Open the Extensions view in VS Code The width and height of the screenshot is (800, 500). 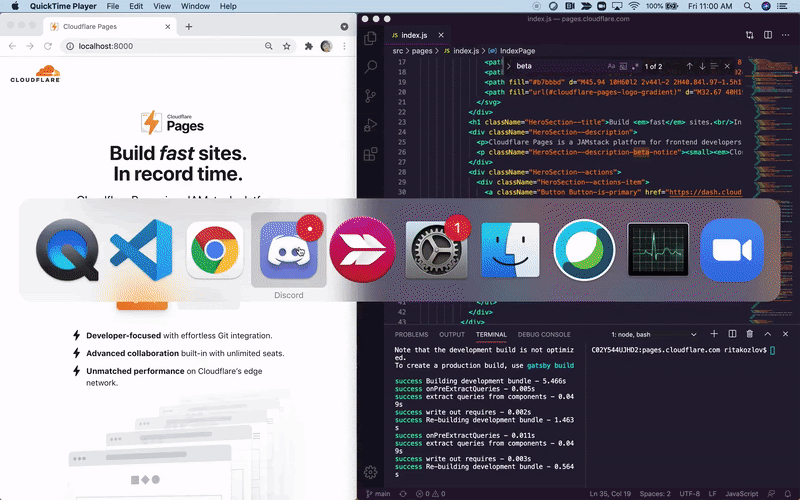370,154
